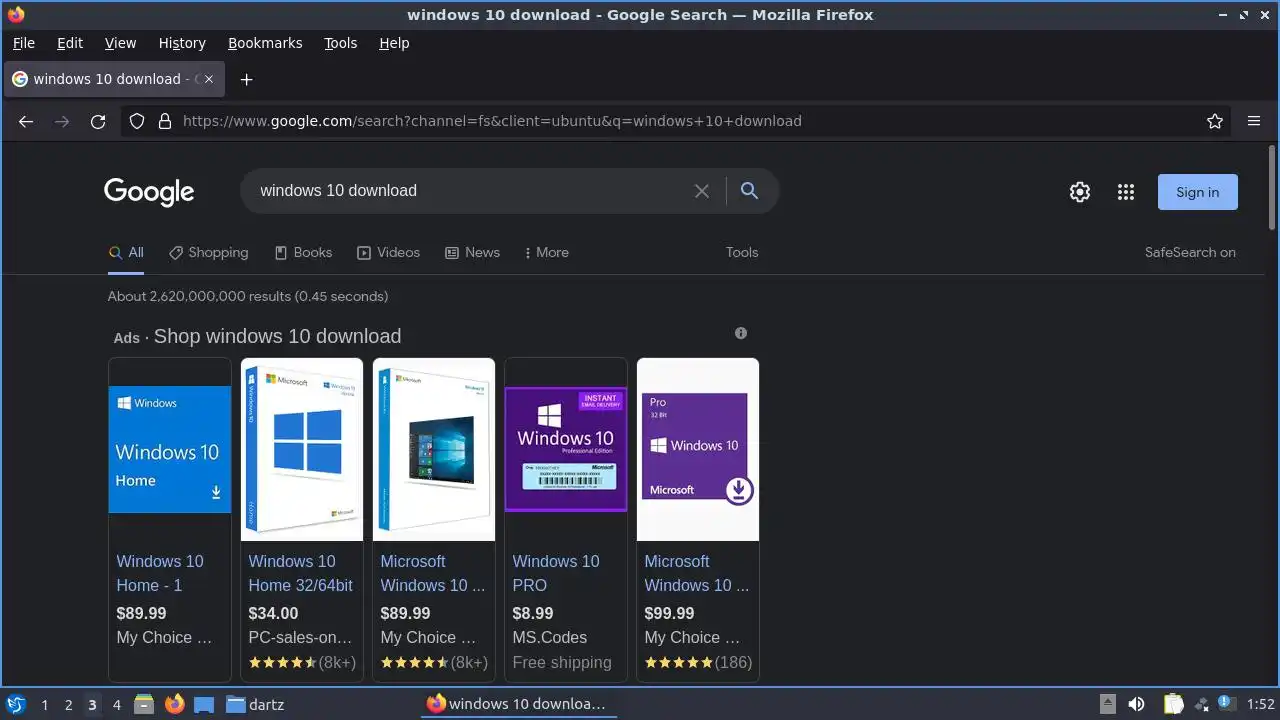Go to the Google logo homepage
The image size is (1280, 720).
pos(149,192)
